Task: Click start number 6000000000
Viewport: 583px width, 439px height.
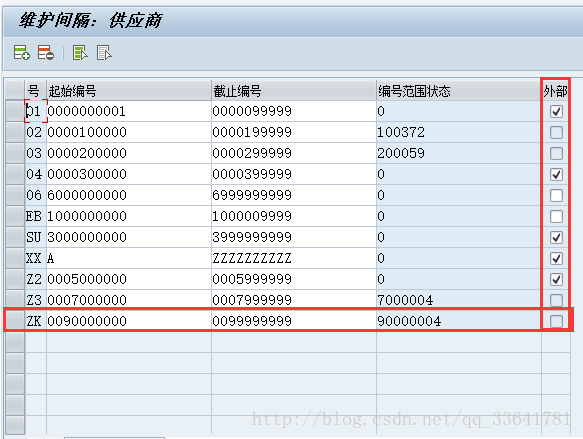Action: 129,195
